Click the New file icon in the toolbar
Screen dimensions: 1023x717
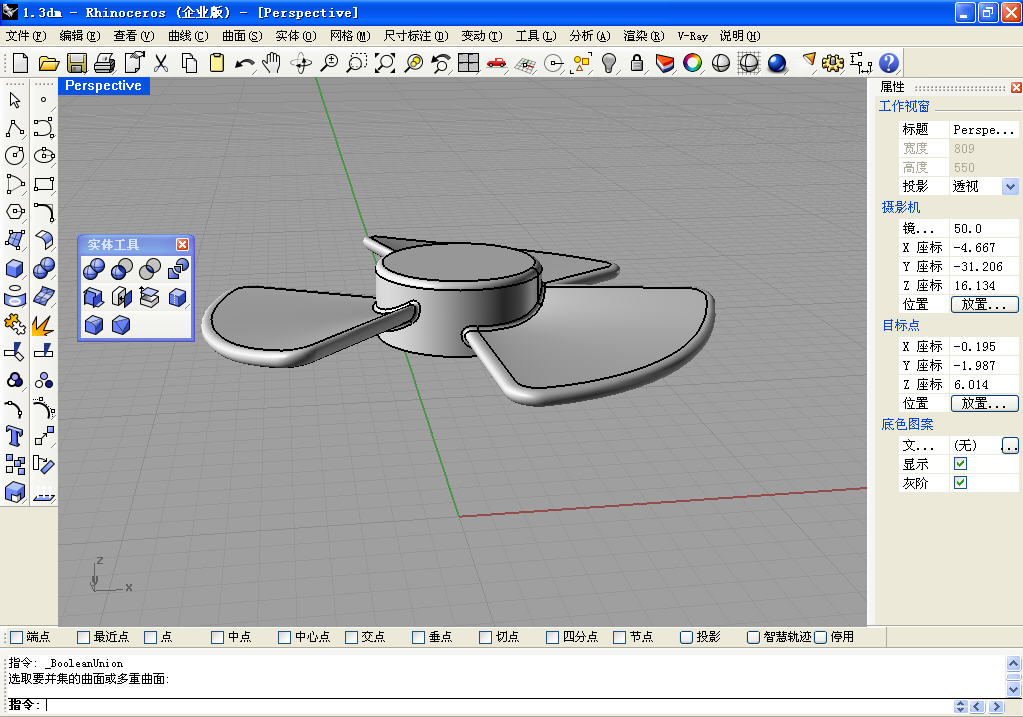pyautogui.click(x=20, y=63)
